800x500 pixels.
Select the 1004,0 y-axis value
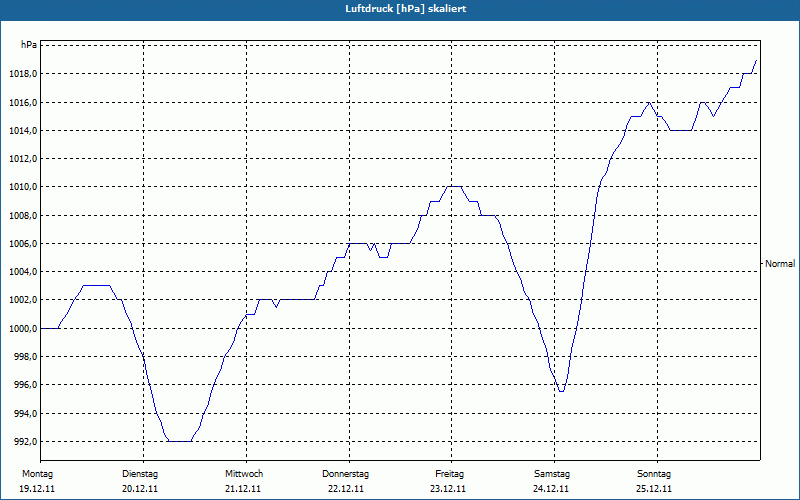pyautogui.click(x=23, y=271)
